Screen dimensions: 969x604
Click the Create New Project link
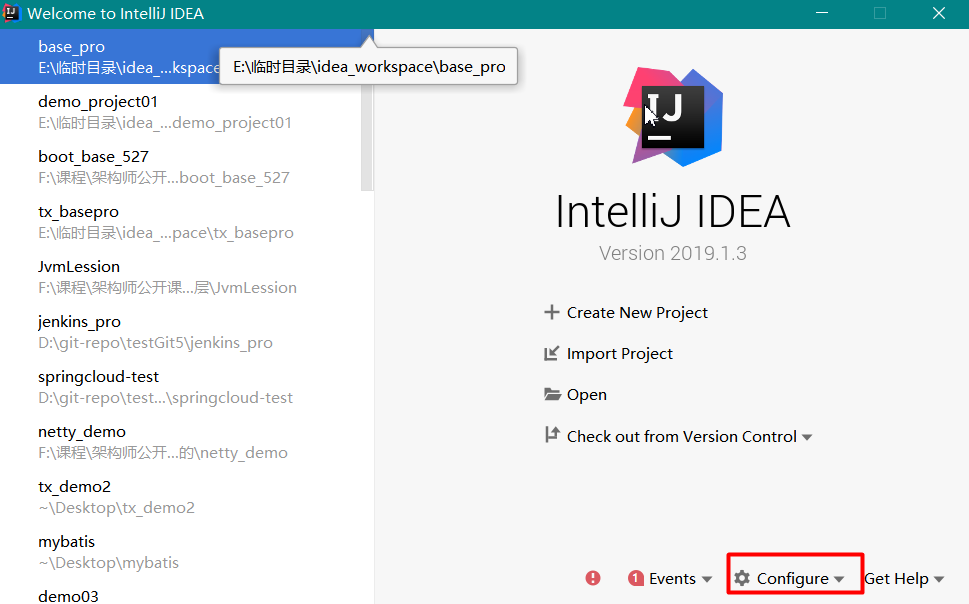(637, 313)
